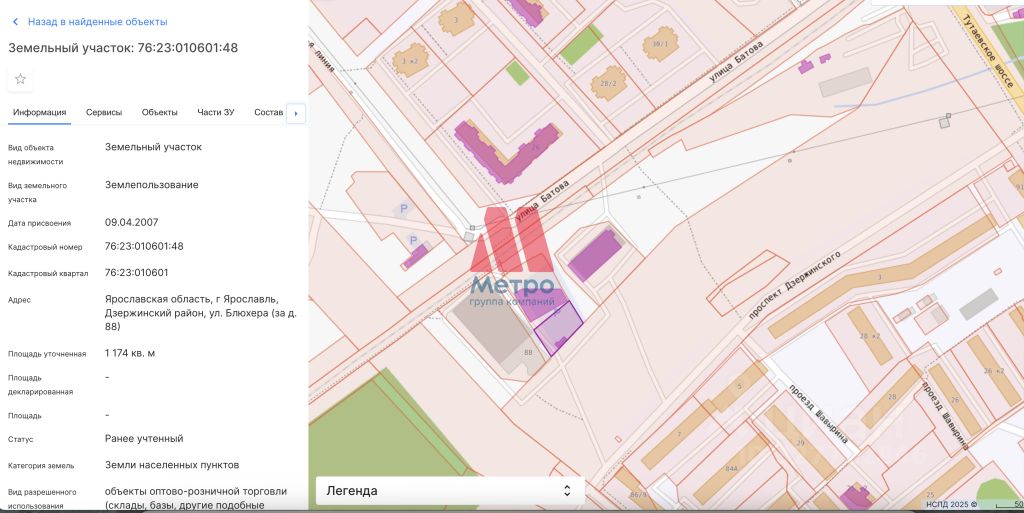Click the 'Площадь уточненная' field label
1024x513 pixels.
[x=47, y=354]
